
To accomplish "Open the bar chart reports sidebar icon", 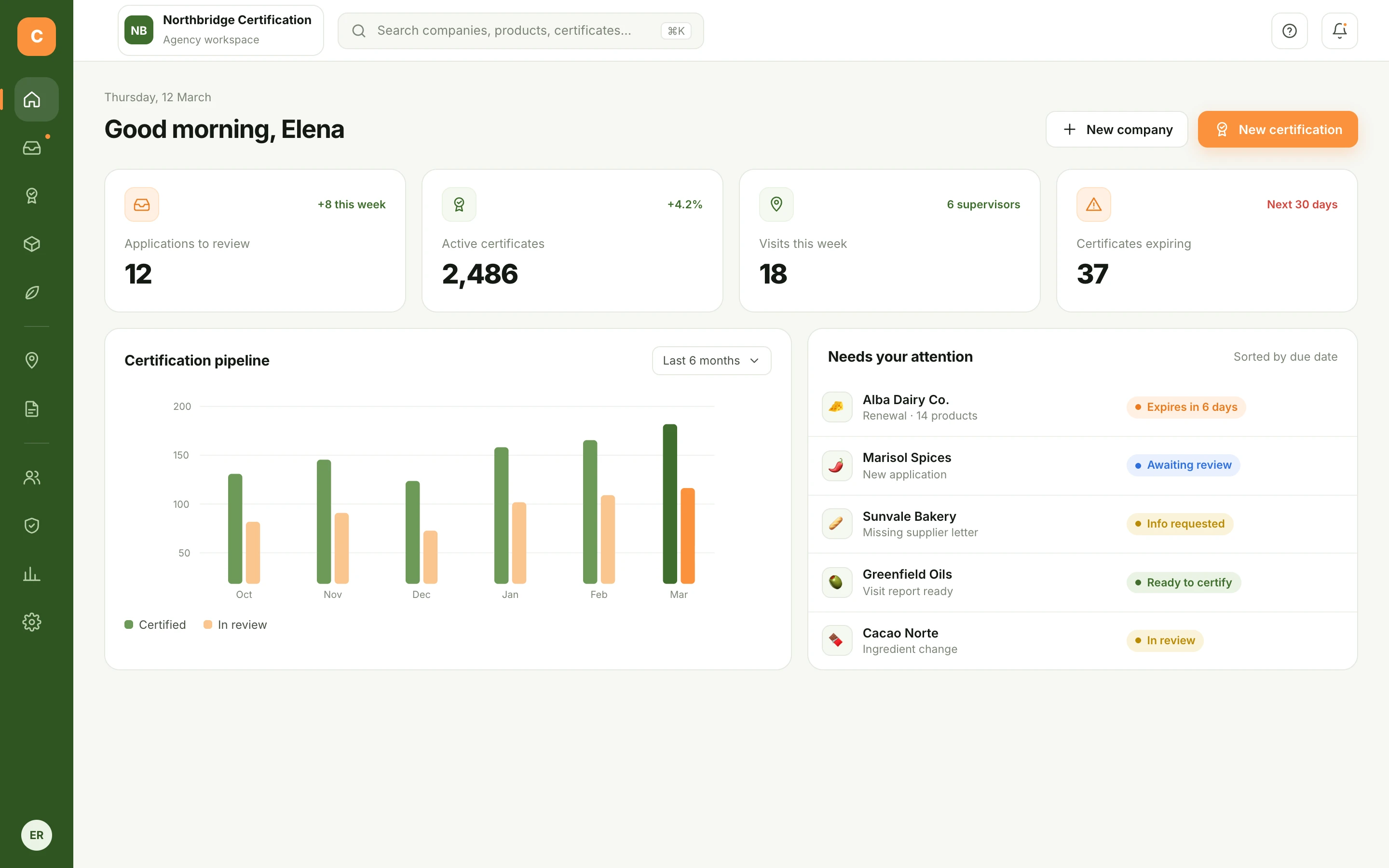I will 32,573.
